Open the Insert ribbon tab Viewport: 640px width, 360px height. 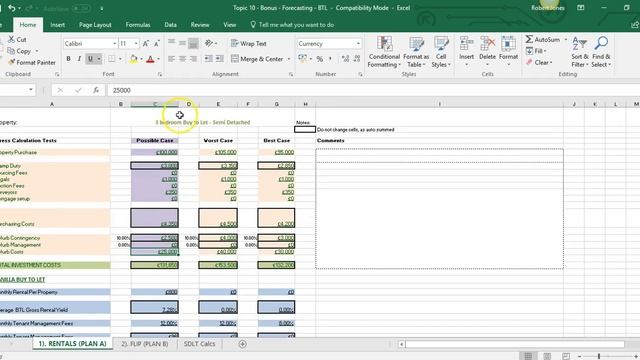pyautogui.click(x=58, y=25)
